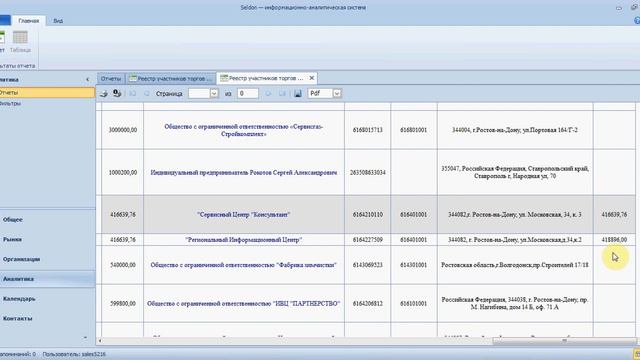The width and height of the screenshot is (640, 360).
Task: Open the help icon at top right
Action: 637,20
